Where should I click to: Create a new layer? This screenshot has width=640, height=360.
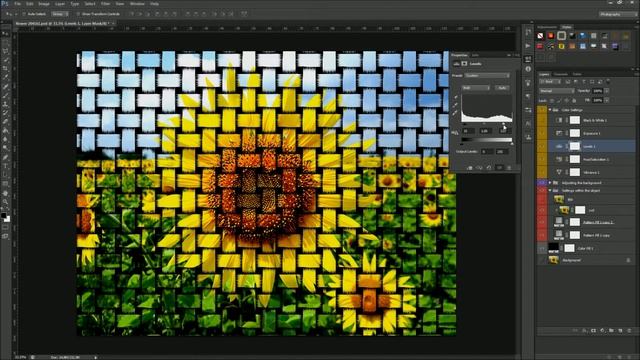(620, 330)
